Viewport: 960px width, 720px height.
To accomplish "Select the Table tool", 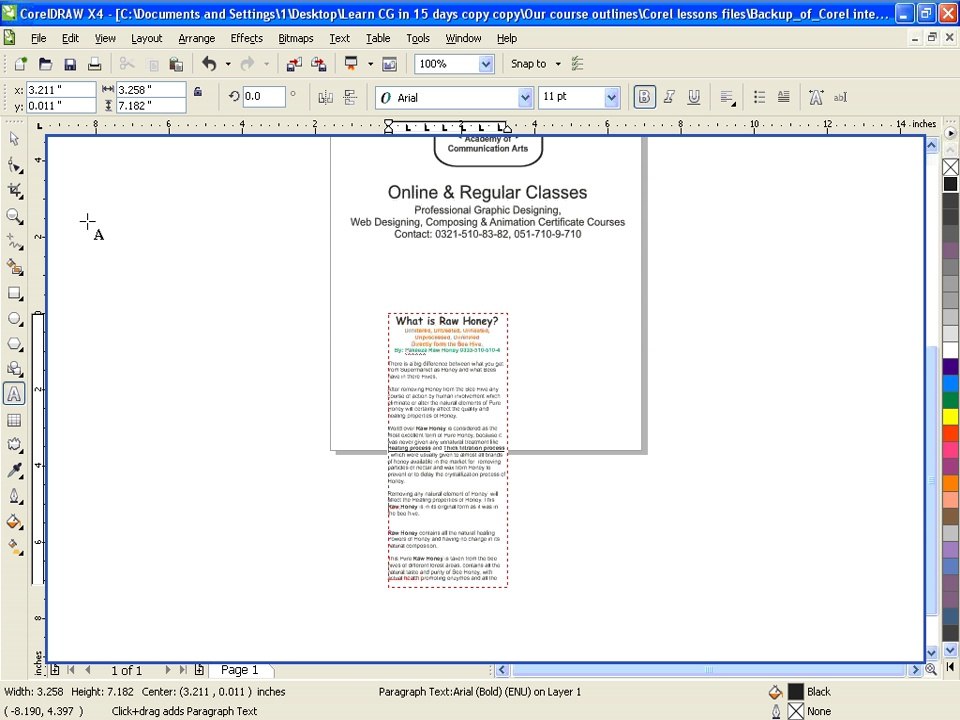I will click(x=14, y=420).
